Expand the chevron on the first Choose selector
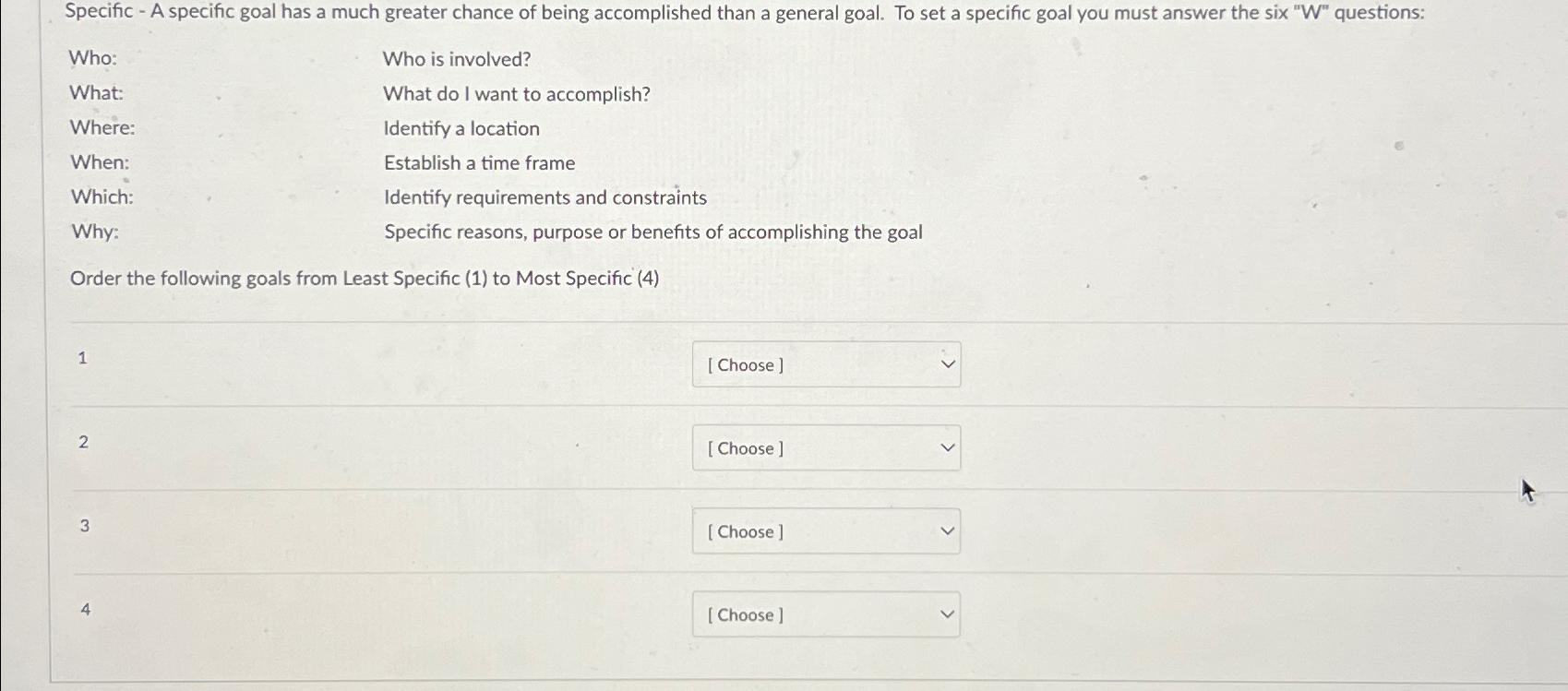 [x=946, y=364]
